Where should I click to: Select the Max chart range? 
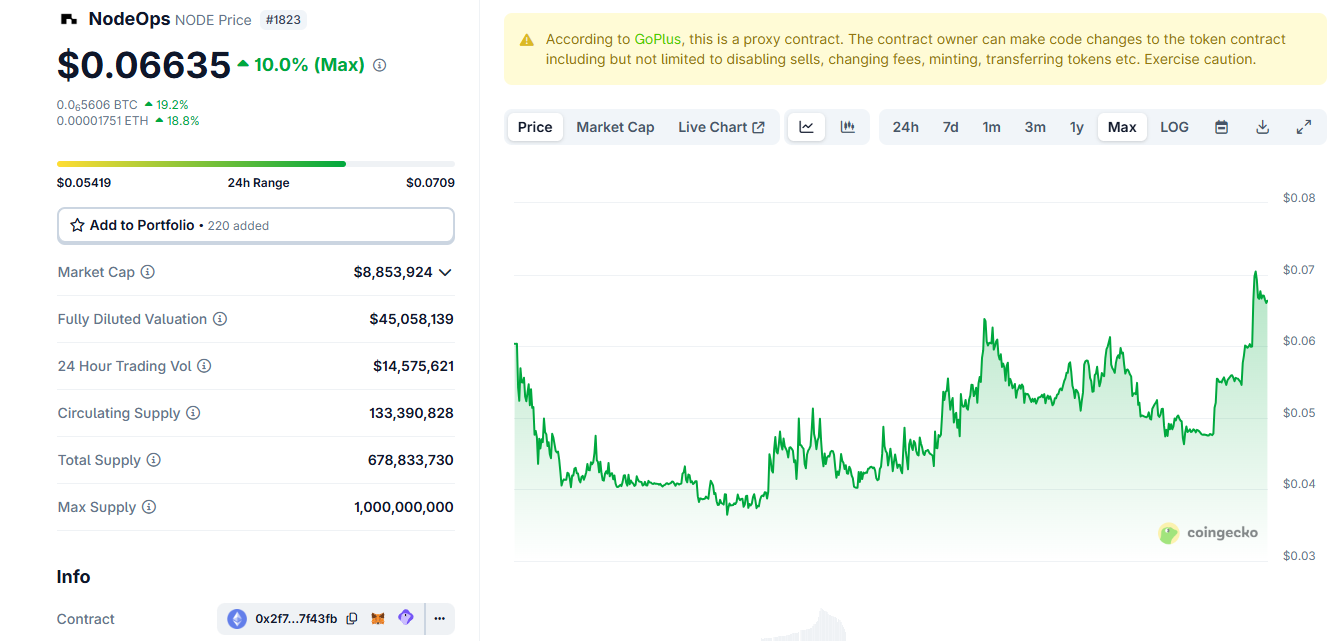[1122, 127]
